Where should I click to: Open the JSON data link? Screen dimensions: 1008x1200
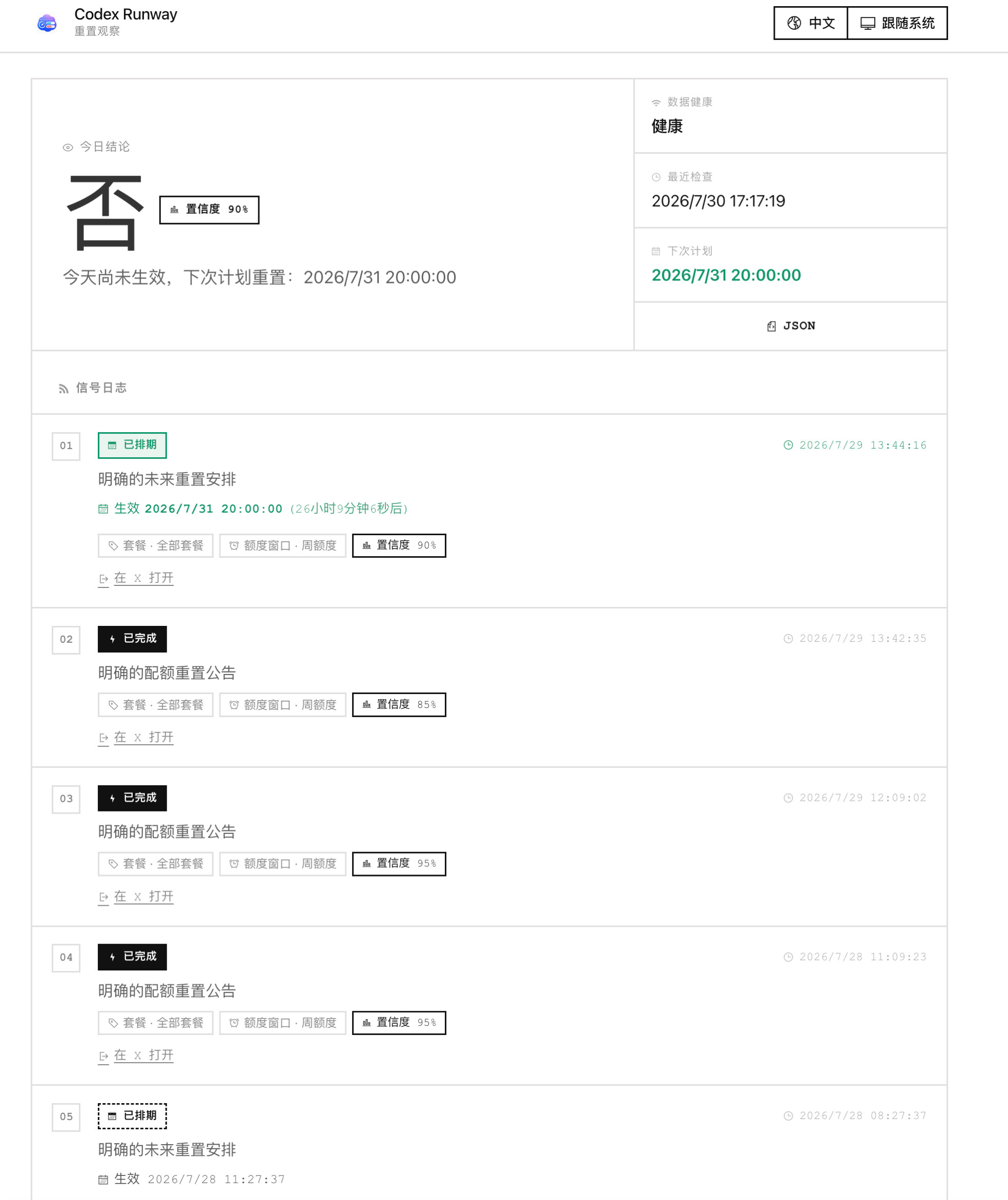click(791, 326)
